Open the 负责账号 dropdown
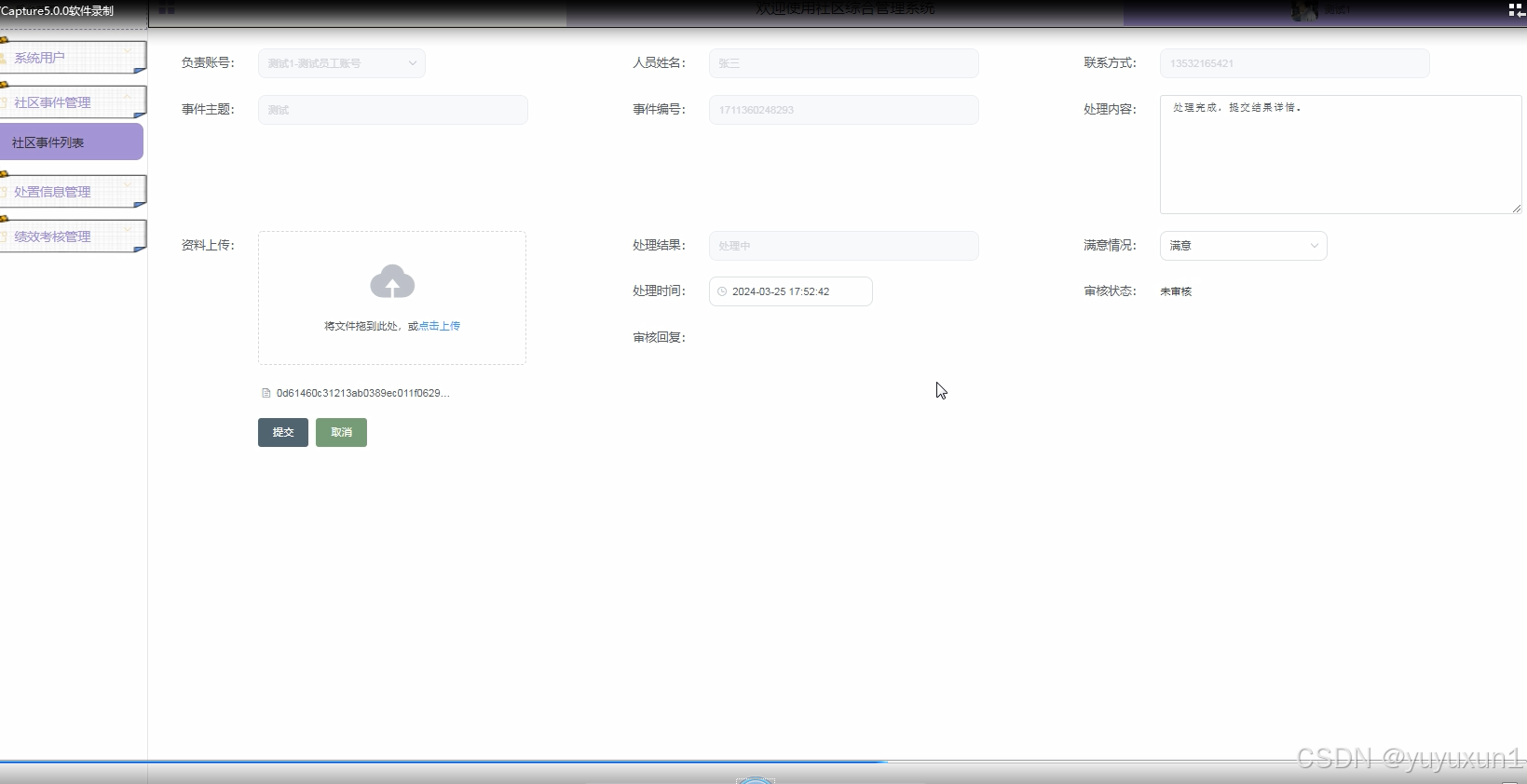The height and width of the screenshot is (784, 1527). (342, 63)
